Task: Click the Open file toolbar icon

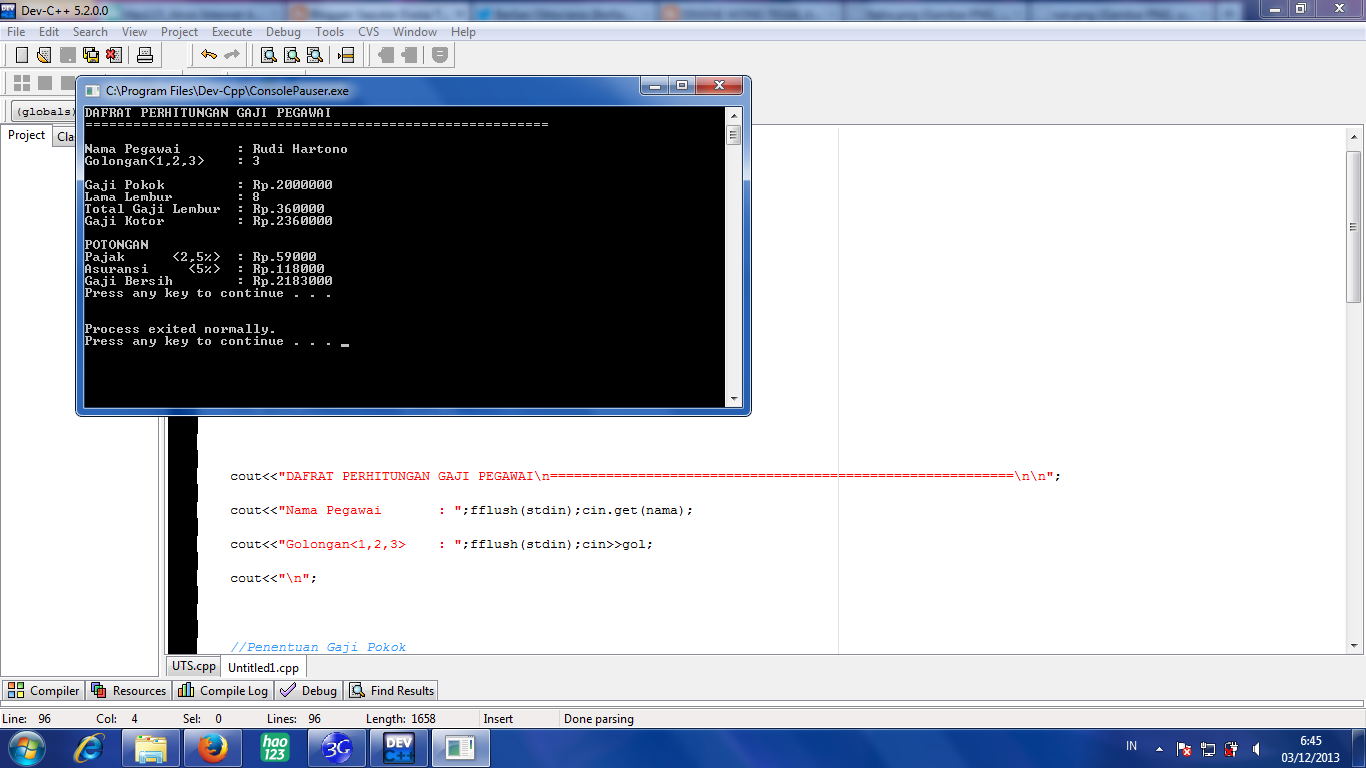Action: tap(44, 55)
